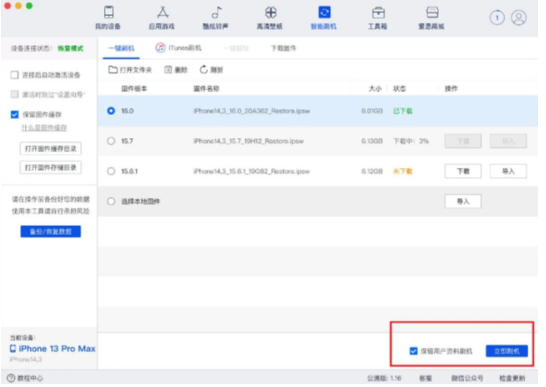The image size is (546, 387).
Task: Open the 应用游戏 apps and games section
Action: pos(163,18)
